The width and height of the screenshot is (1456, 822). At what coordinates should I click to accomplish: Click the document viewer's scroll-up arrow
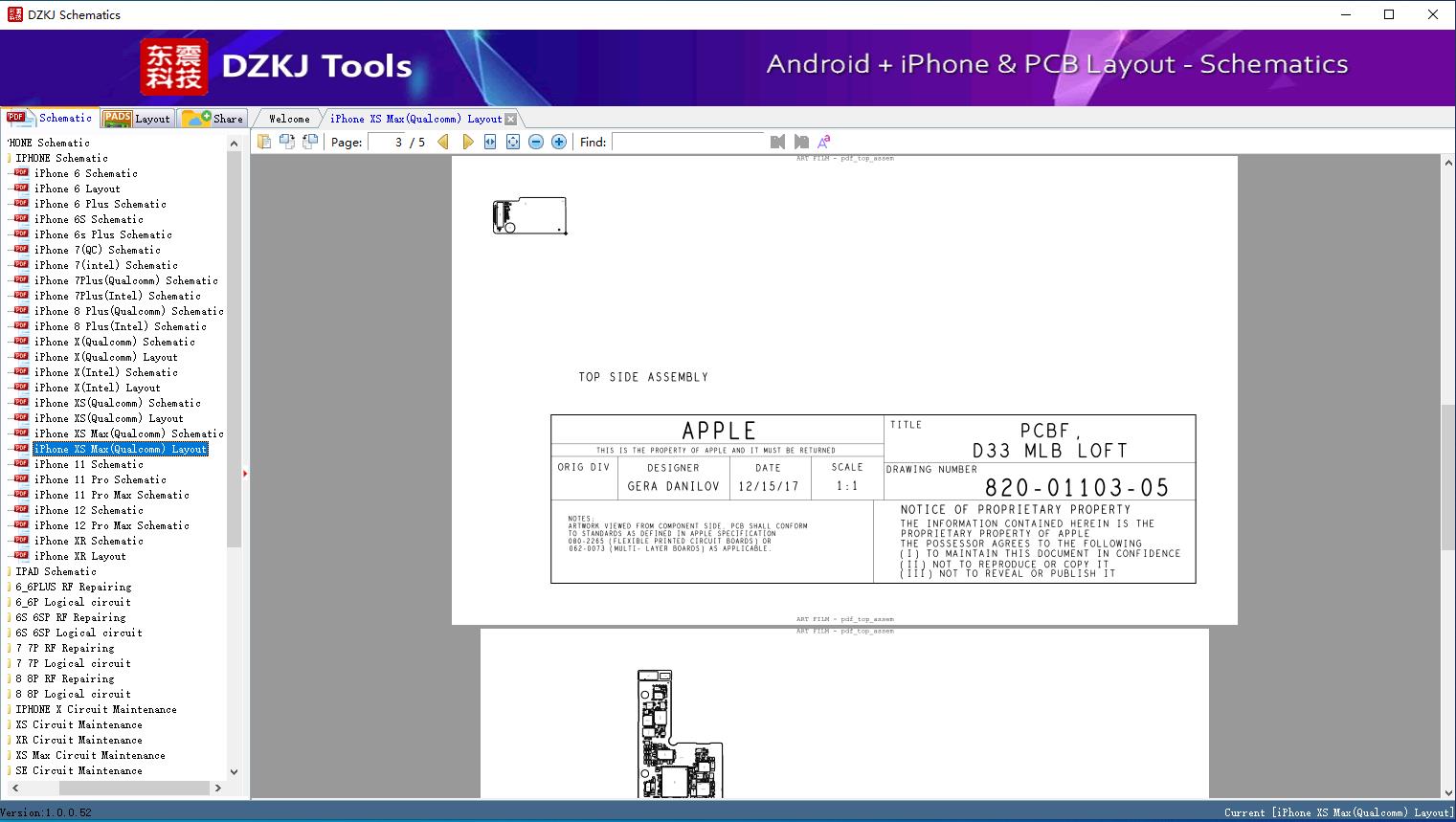(x=1448, y=164)
